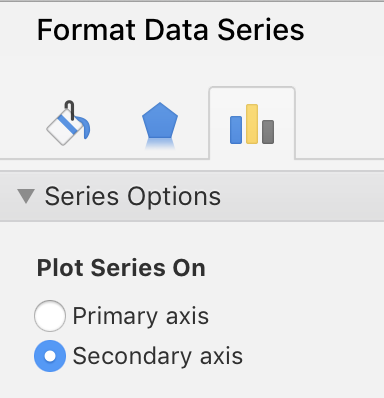Viewport: 384px width, 398px height.
Task: Choose the Primary axis text label
Action: 141,316
